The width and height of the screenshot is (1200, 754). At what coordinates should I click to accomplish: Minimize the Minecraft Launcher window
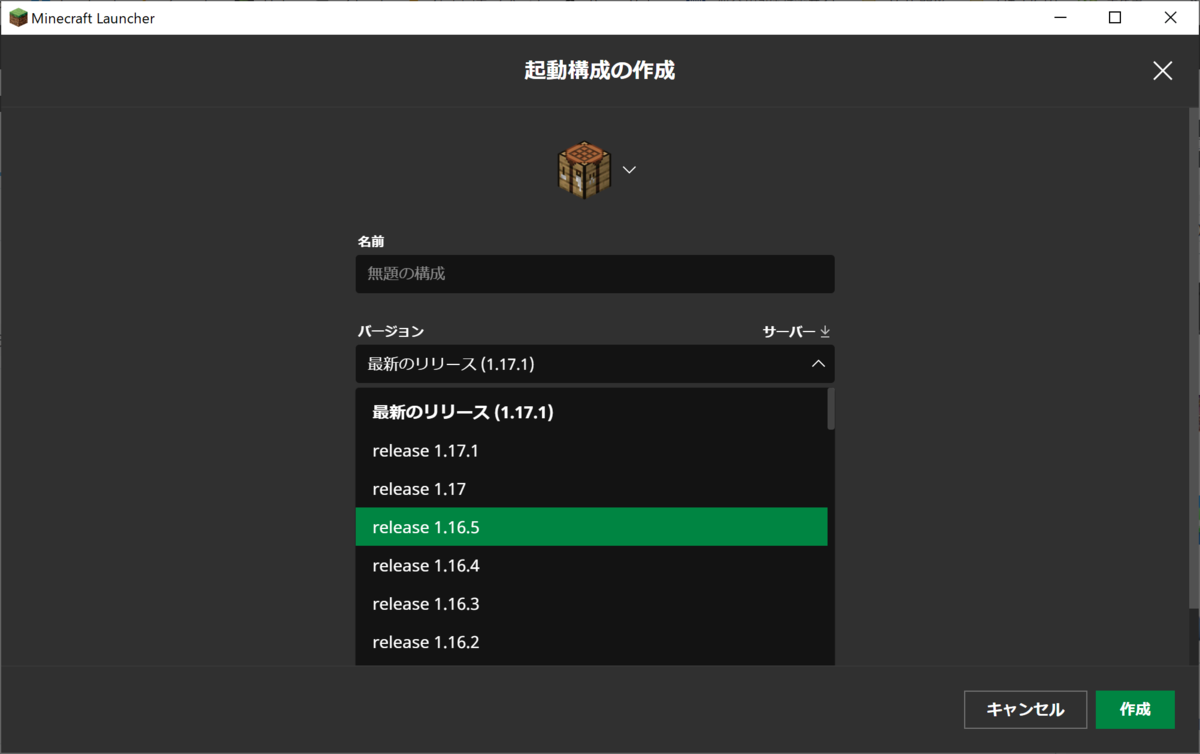point(1059,18)
